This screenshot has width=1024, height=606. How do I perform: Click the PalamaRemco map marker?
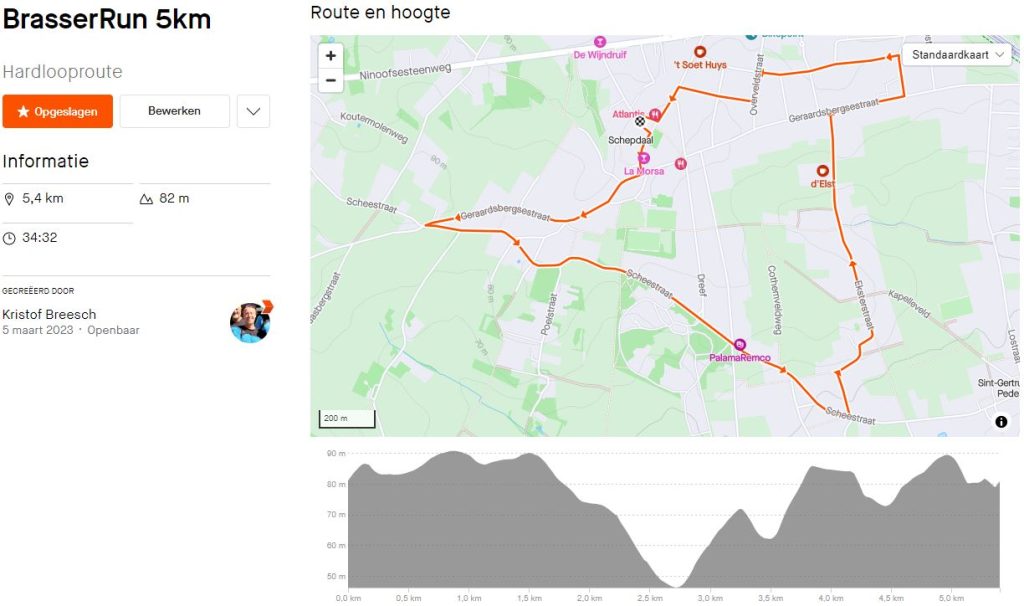740,344
